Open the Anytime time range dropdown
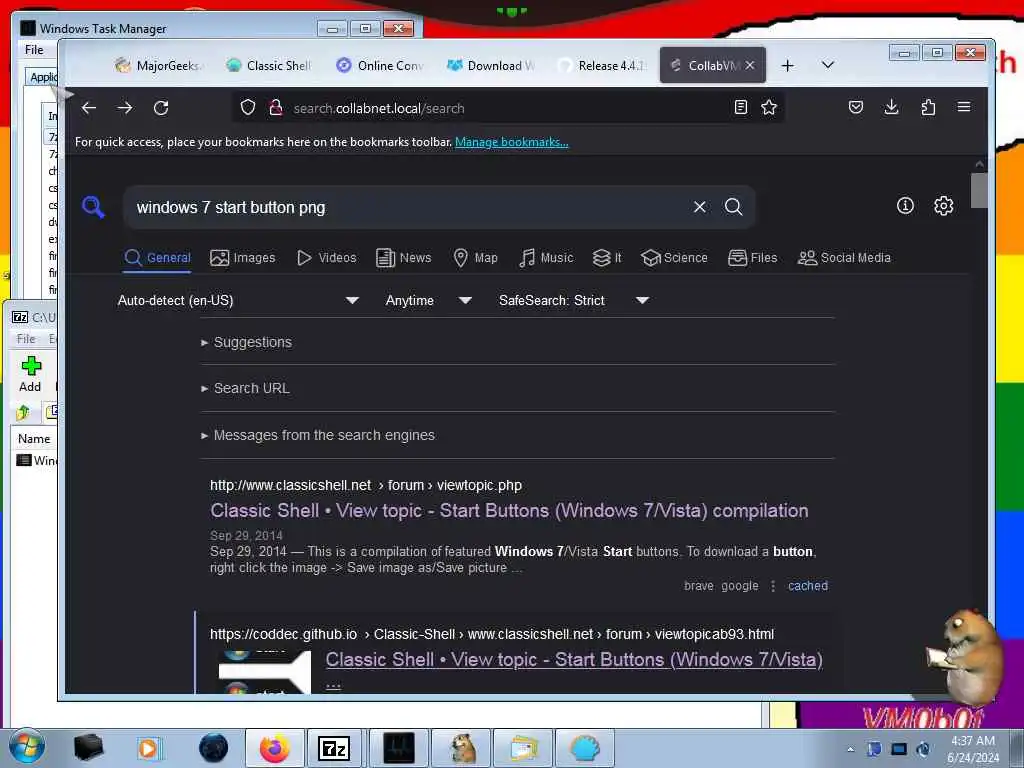Screen dimensions: 1024x768 (x=428, y=300)
